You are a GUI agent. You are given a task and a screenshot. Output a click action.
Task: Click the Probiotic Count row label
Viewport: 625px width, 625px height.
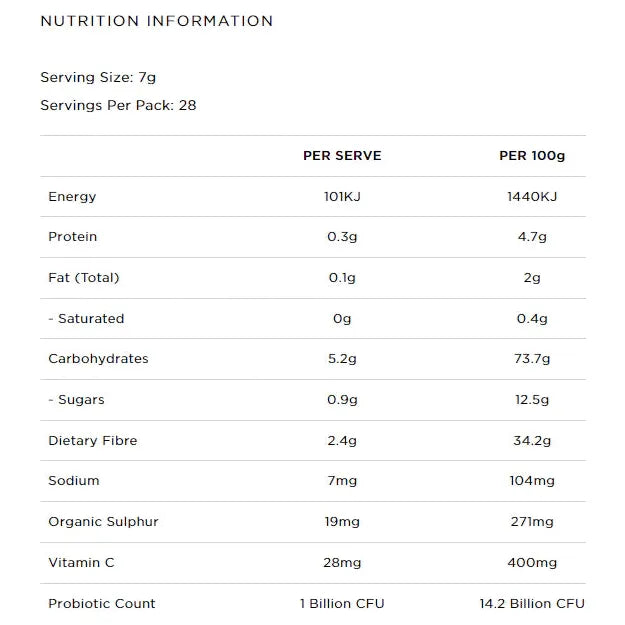pyautogui.click(x=102, y=604)
